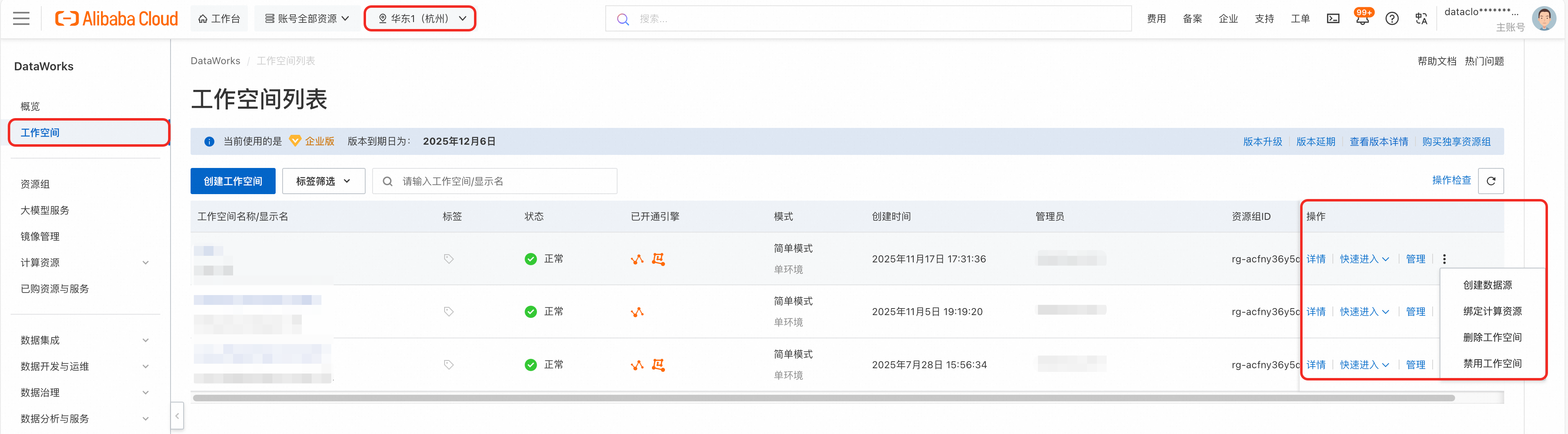This screenshot has width=1568, height=434.
Task: Open the 华东1（杭州） region selector
Action: (421, 19)
